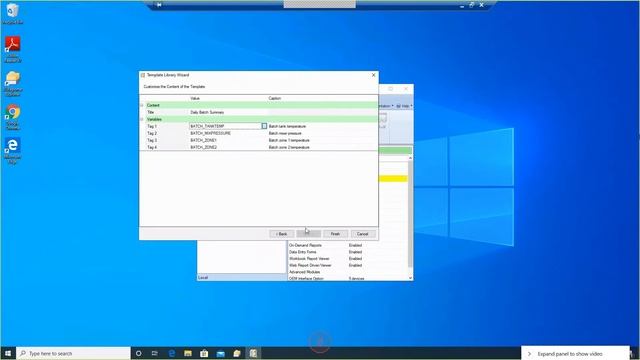
Task: Select the Title value Daily Batch Summary
Action: coord(207,112)
